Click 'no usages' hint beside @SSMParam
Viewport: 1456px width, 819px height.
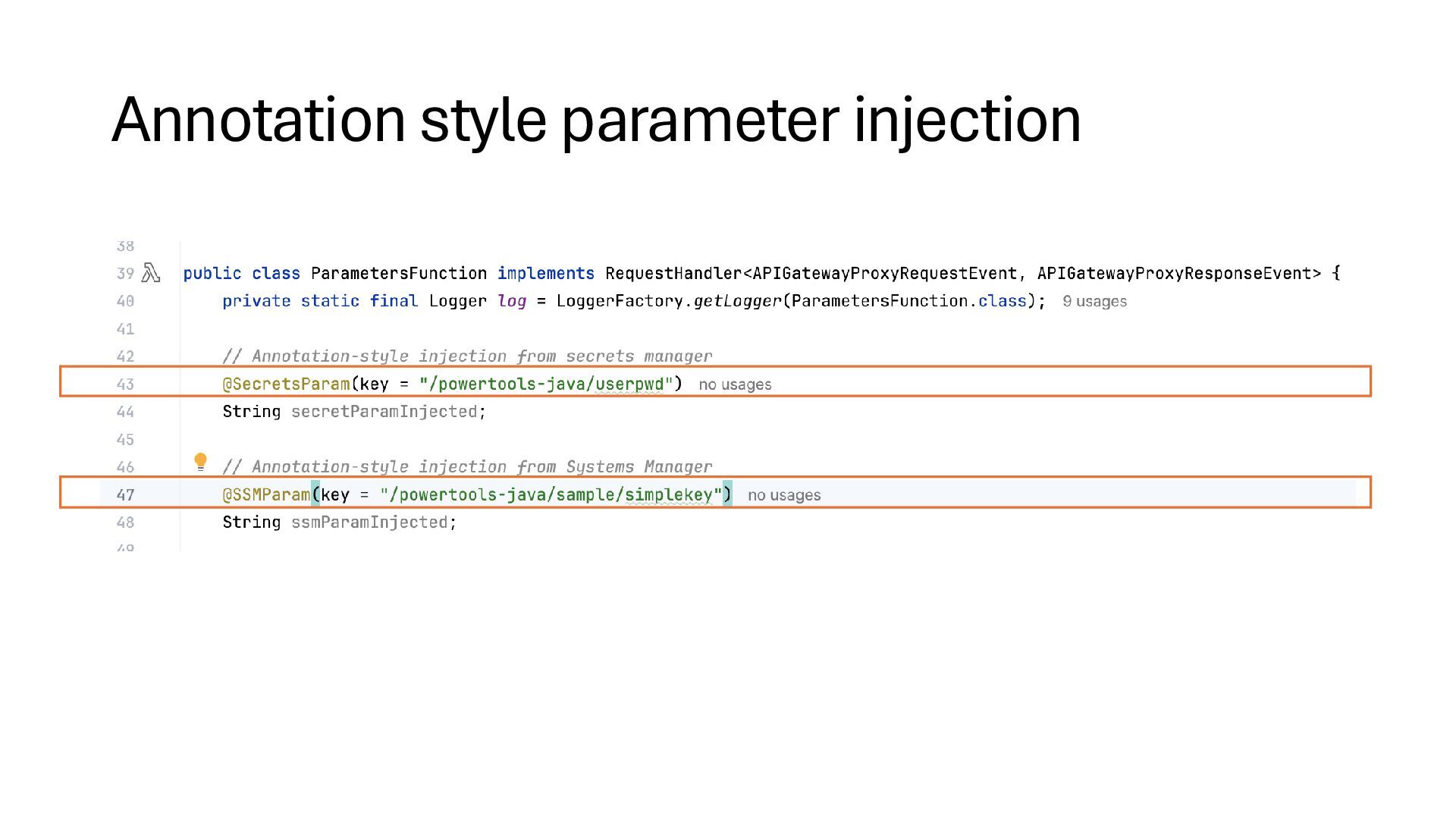click(784, 495)
